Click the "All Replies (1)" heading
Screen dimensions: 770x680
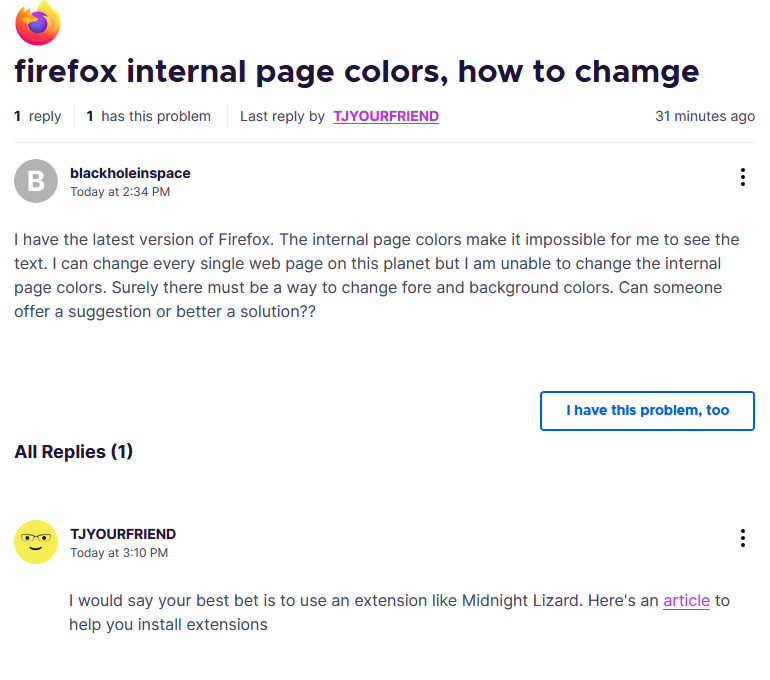tap(74, 452)
